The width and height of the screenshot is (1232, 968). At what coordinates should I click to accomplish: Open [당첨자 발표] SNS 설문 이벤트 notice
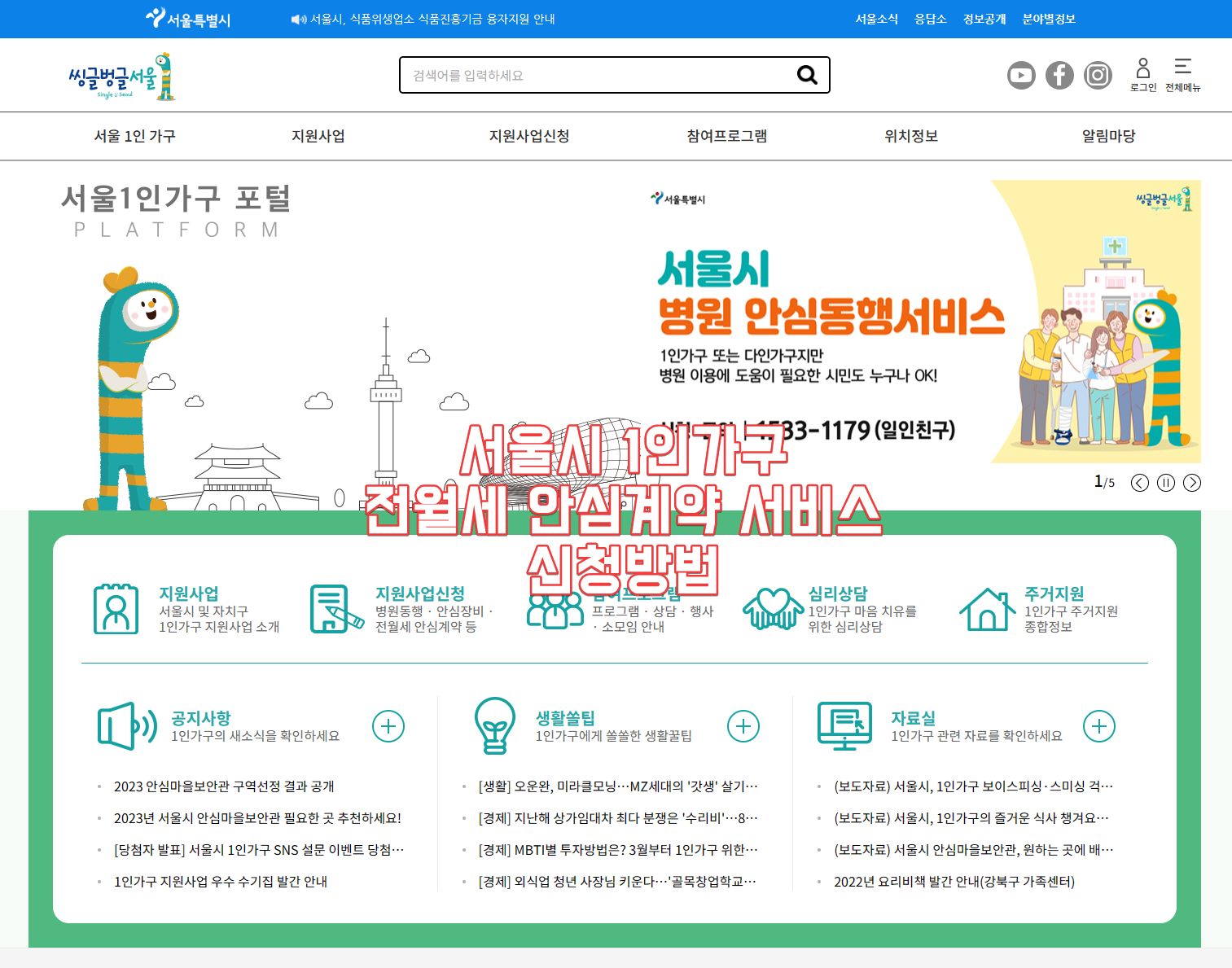(x=259, y=850)
